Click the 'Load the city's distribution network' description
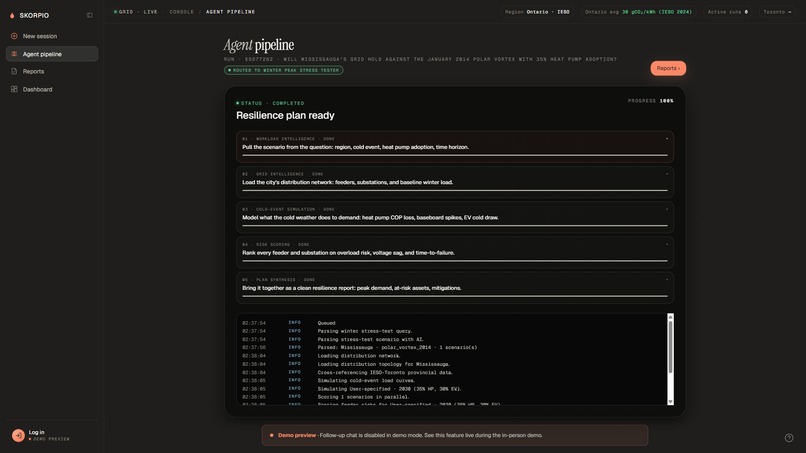Screen dimensions: 806x453 coord(347,183)
